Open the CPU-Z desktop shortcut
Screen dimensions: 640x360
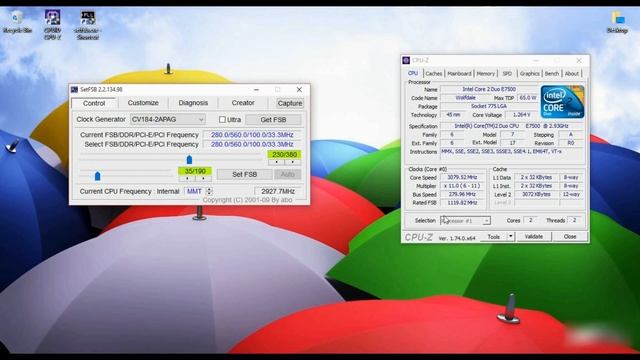[52, 24]
